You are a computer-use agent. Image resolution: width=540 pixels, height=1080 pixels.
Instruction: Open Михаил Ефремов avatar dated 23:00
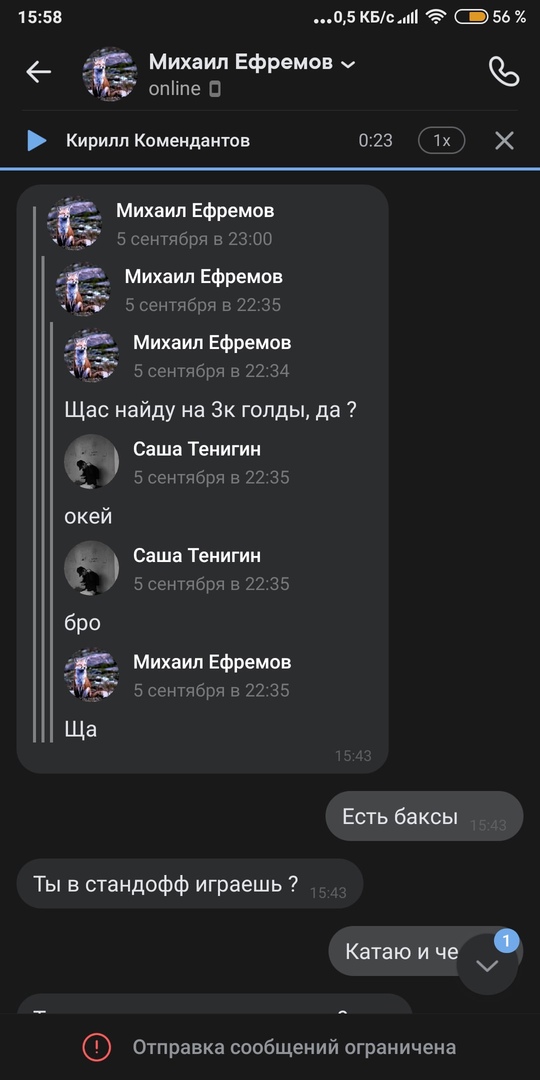(74, 223)
